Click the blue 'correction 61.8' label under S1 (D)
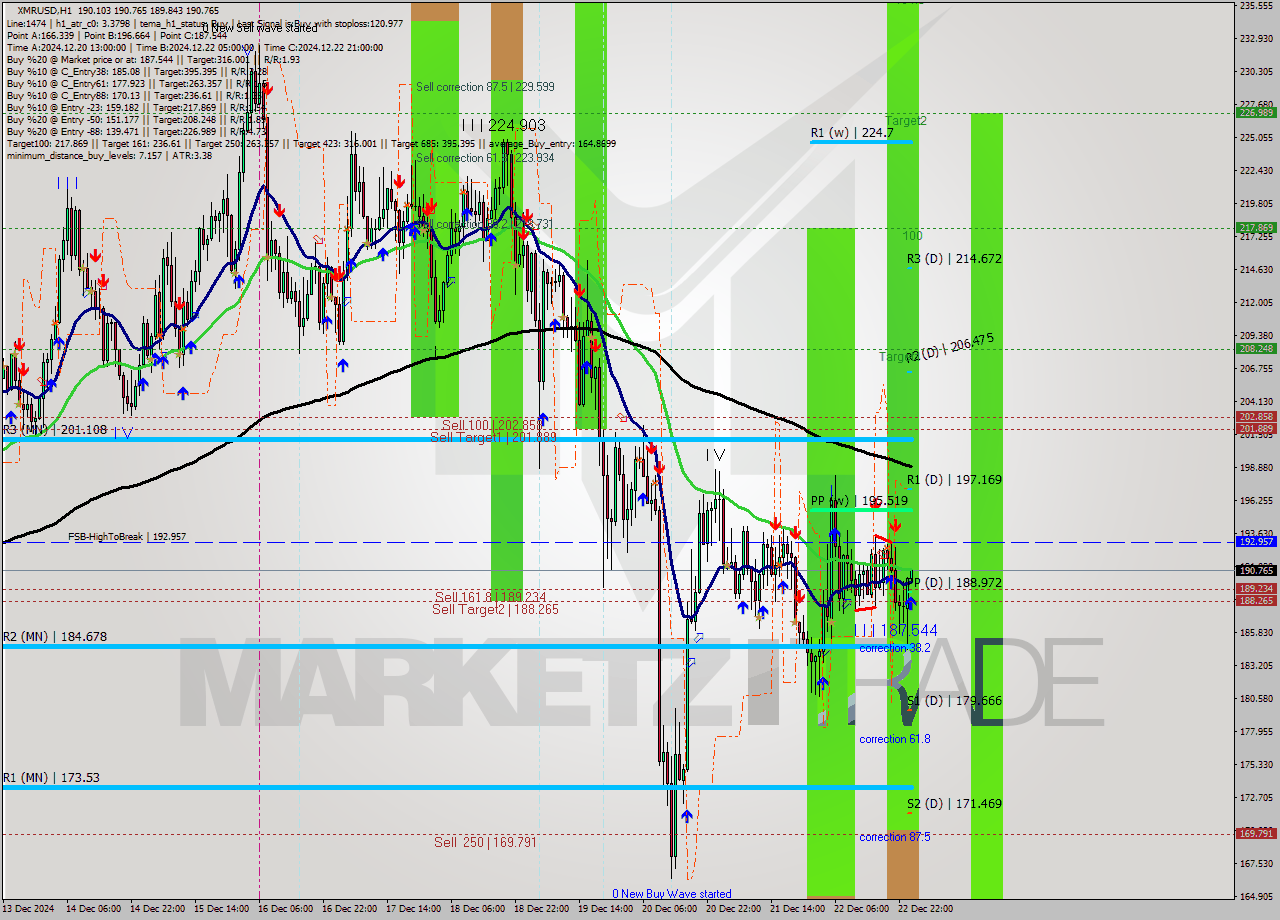Viewport: 1280px width, 920px height. pos(895,739)
